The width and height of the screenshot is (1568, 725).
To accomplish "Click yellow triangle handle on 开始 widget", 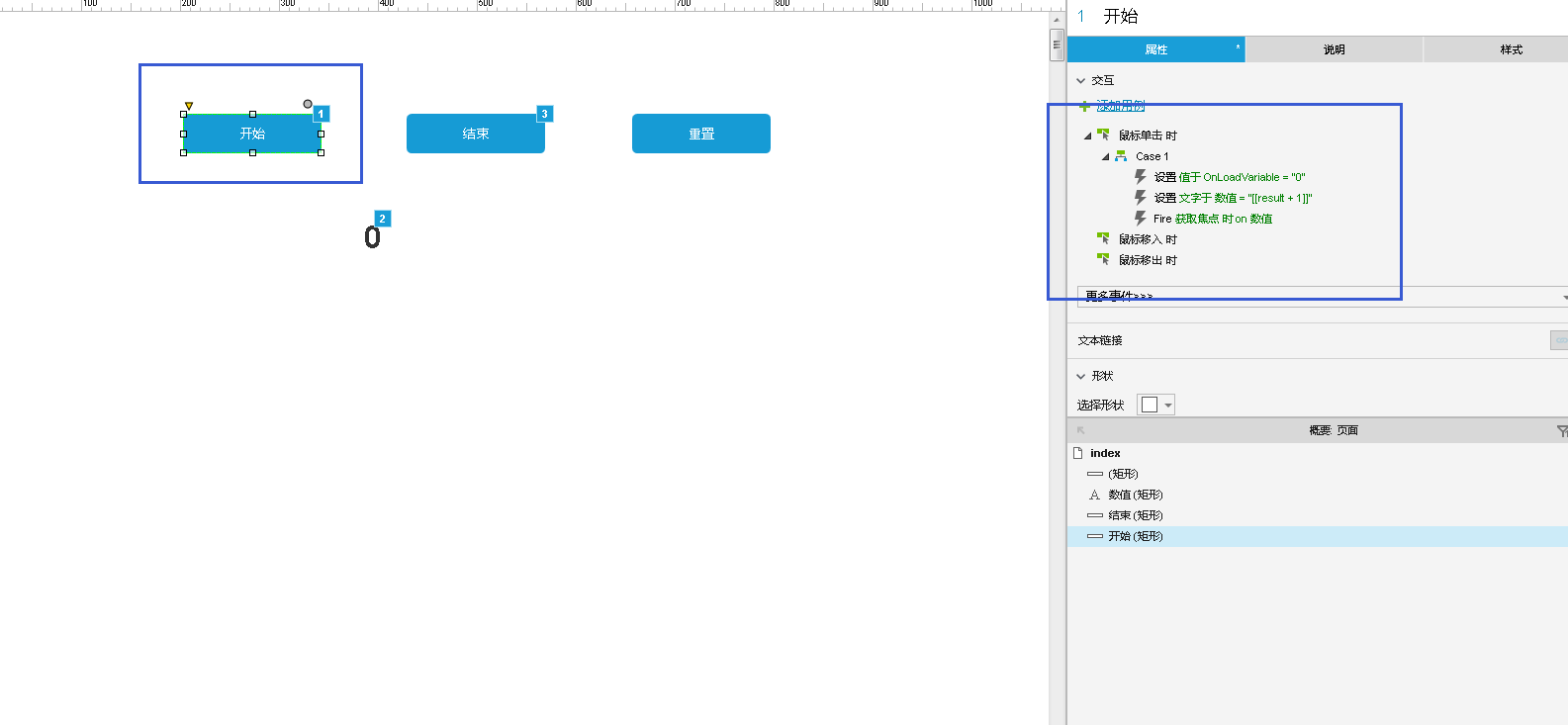I will pos(189,106).
